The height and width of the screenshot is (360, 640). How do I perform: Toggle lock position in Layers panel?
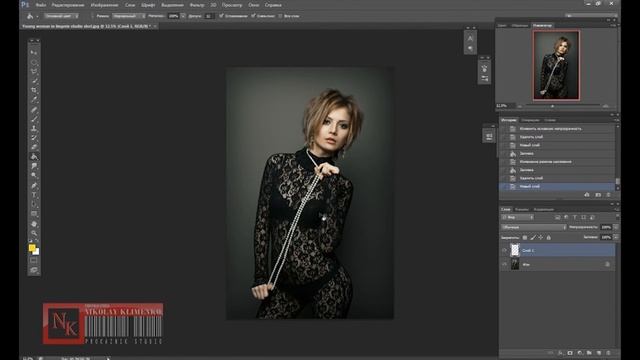541,238
